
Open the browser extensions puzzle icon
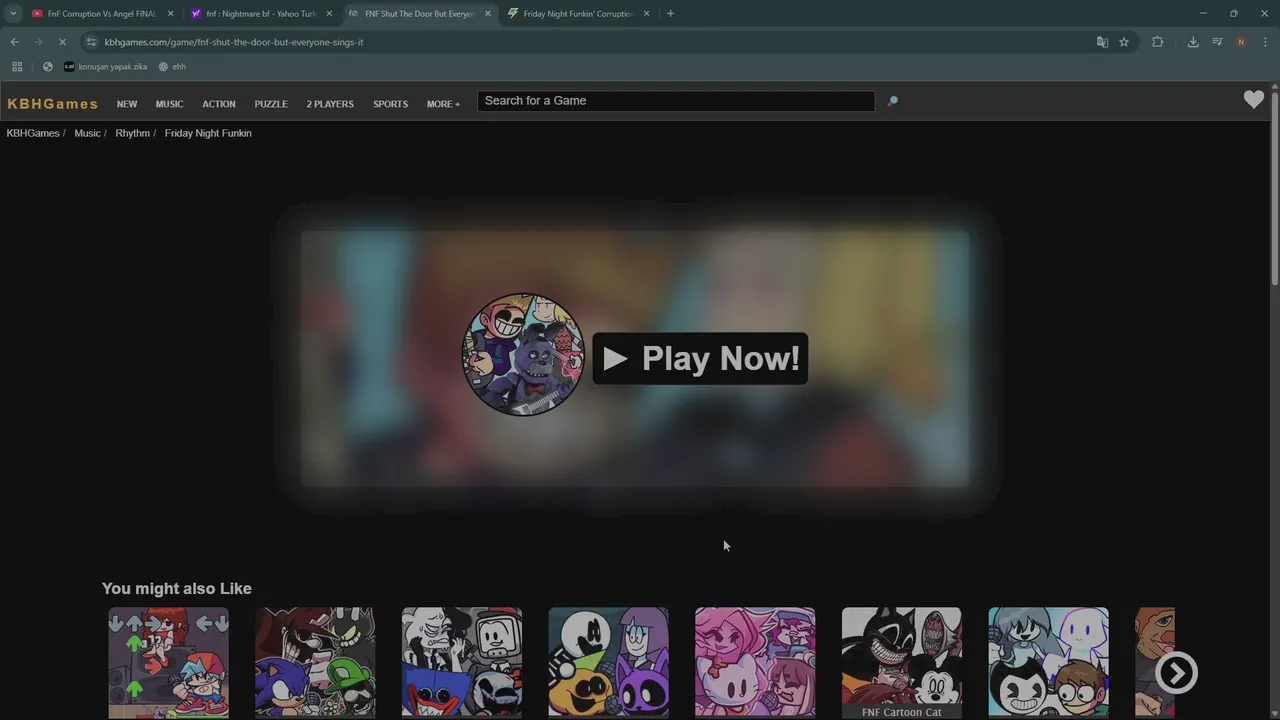[x=1158, y=42]
